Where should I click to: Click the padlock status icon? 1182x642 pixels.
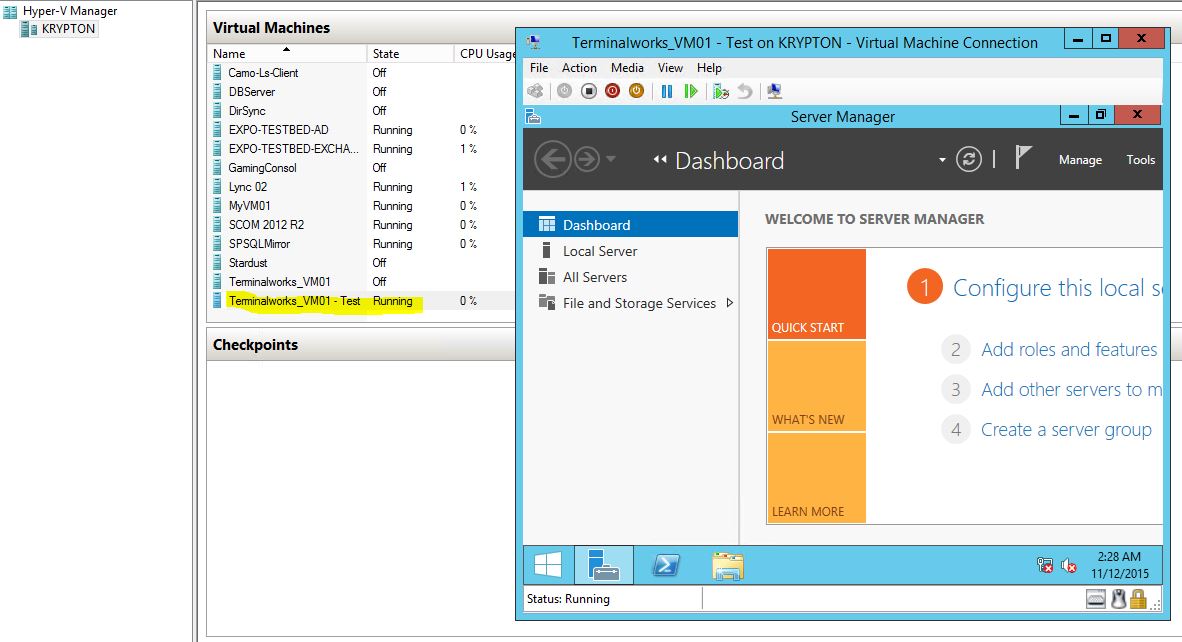pos(1138,600)
